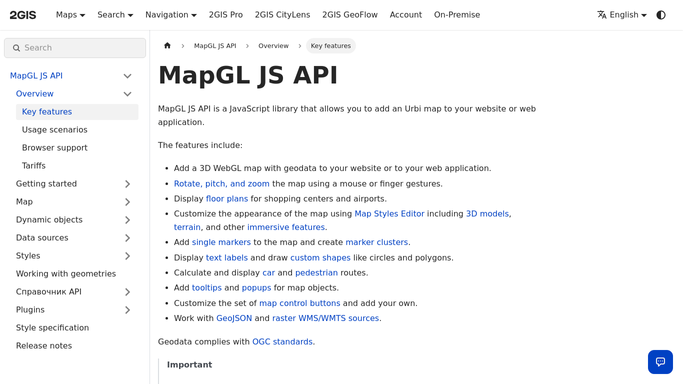Open the chat support widget button
Image resolution: width=683 pixels, height=384 pixels.
[660, 362]
